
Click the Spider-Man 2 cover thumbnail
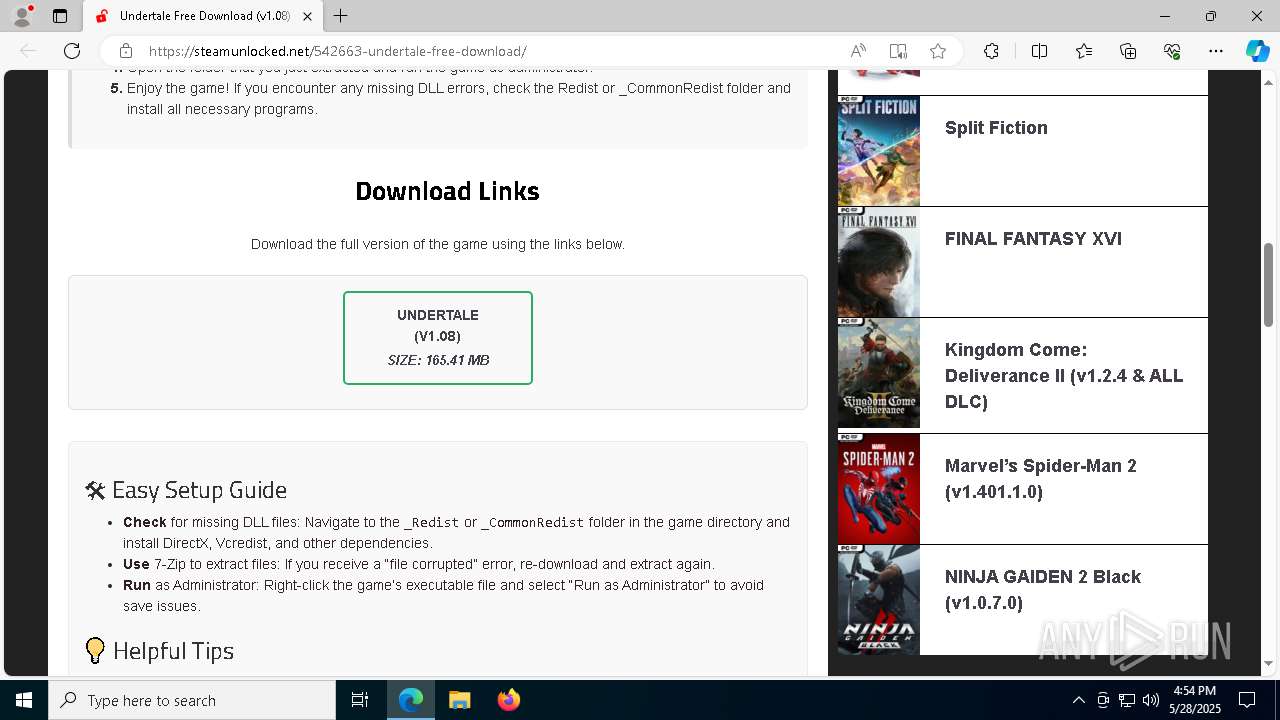(x=879, y=489)
